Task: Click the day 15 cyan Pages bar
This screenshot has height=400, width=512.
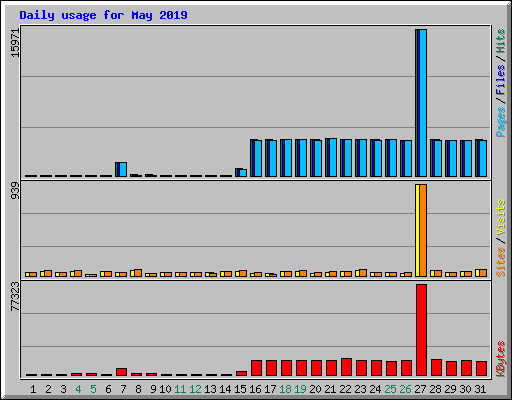Action: (243, 173)
